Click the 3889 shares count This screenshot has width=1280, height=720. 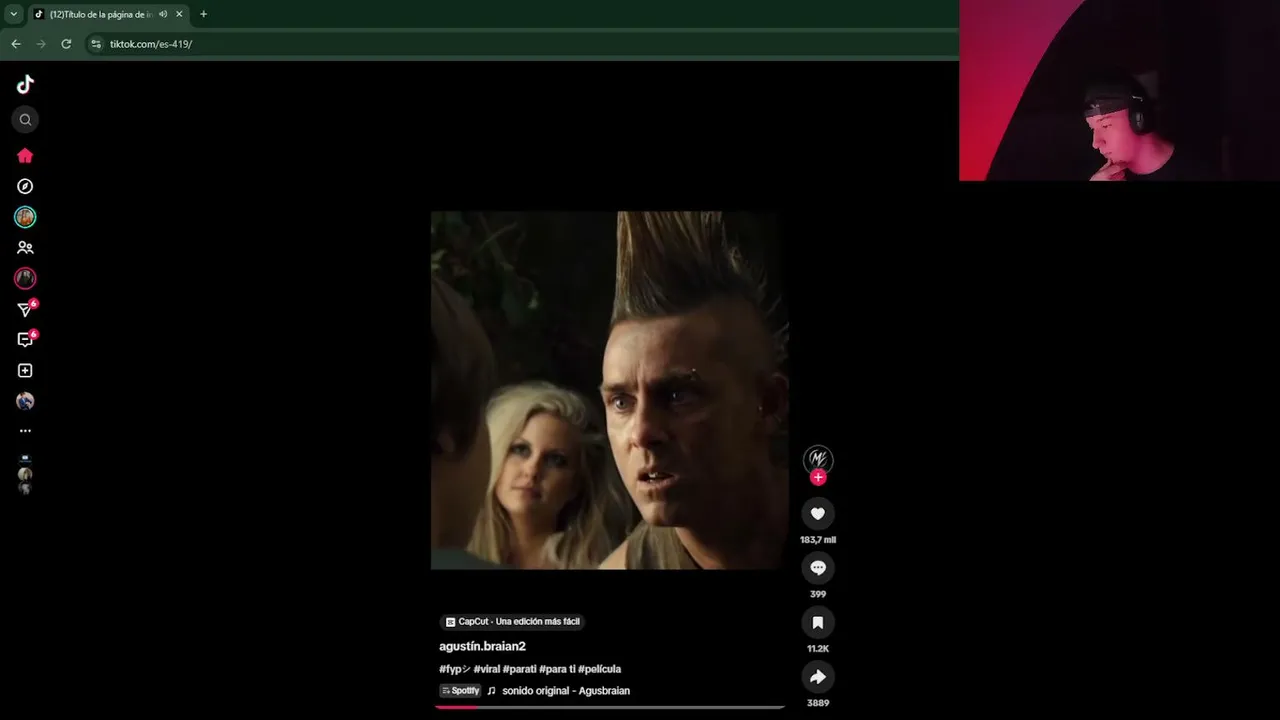818,703
